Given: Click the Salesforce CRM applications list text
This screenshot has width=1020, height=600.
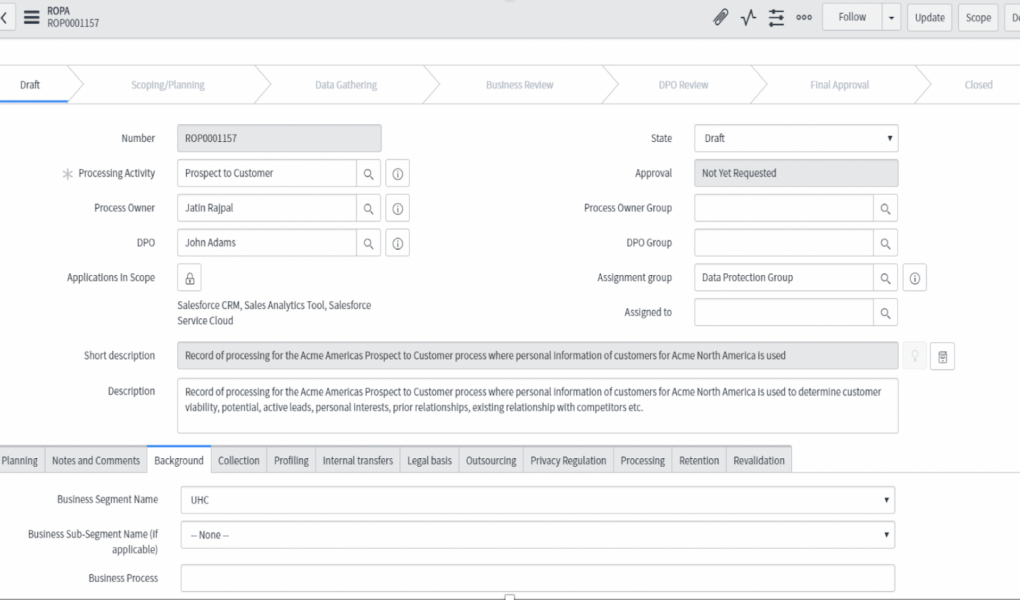Looking at the screenshot, I should point(274,313).
